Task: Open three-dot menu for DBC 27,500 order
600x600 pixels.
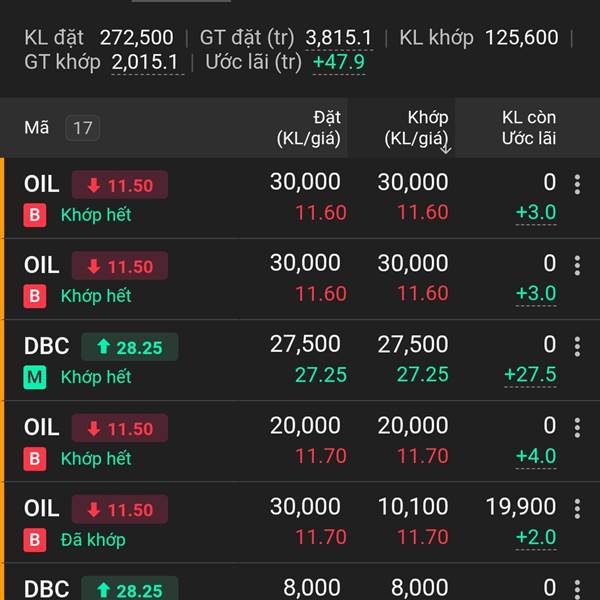Action: click(x=577, y=347)
